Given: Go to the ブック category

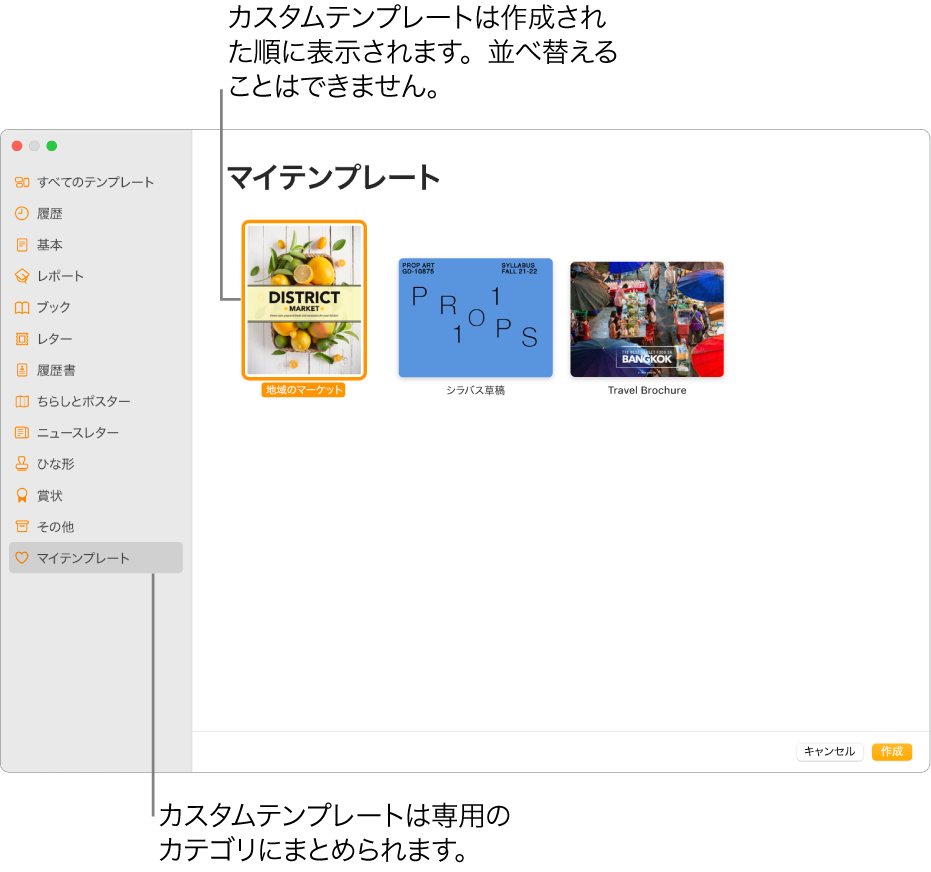Looking at the screenshot, I should 54,307.
